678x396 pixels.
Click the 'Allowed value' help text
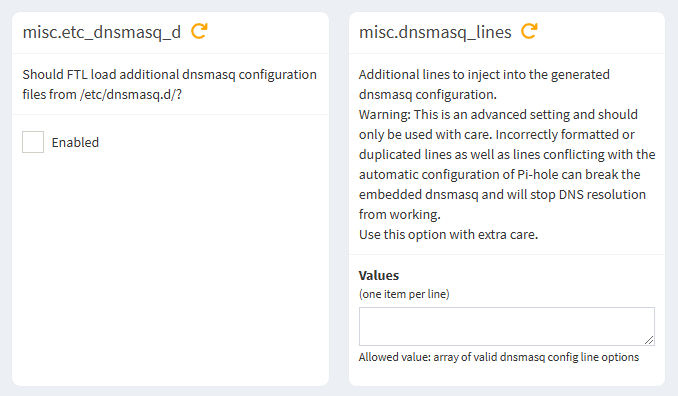pos(499,357)
